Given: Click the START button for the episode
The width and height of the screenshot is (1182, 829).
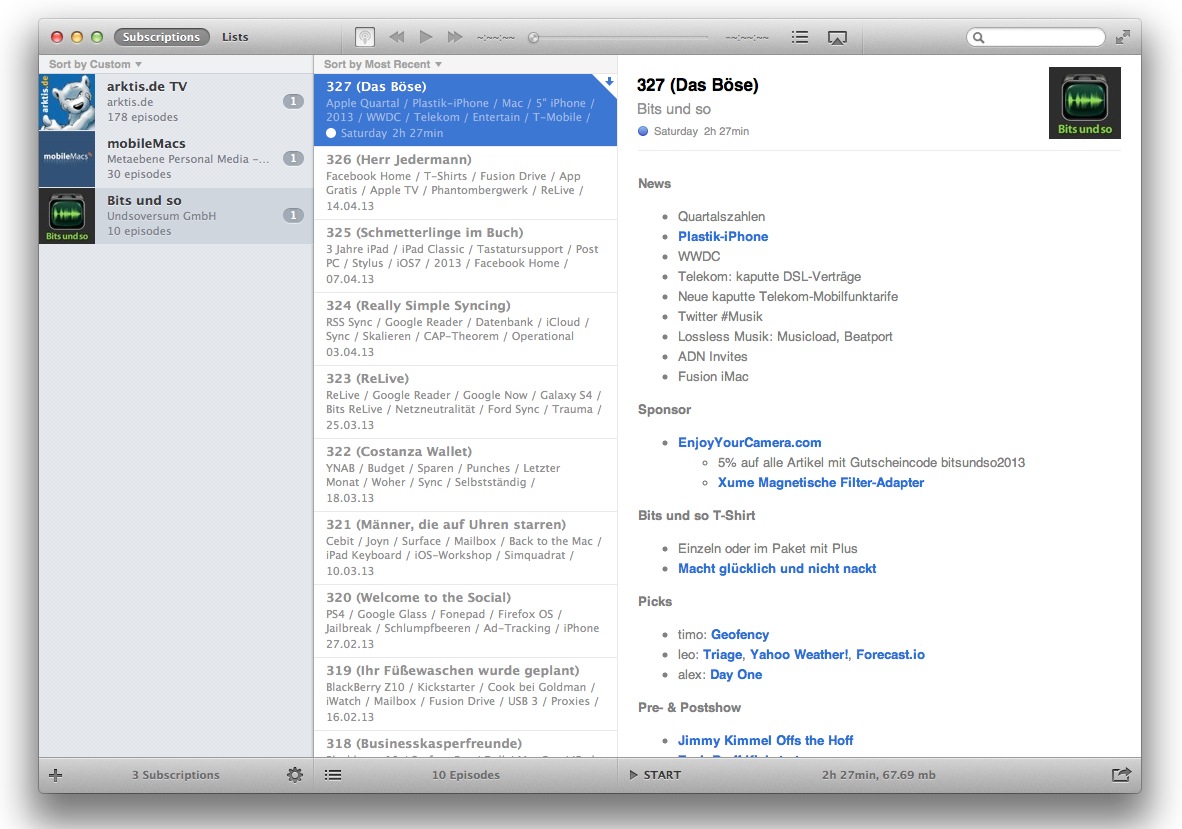Looking at the screenshot, I should pos(656,775).
